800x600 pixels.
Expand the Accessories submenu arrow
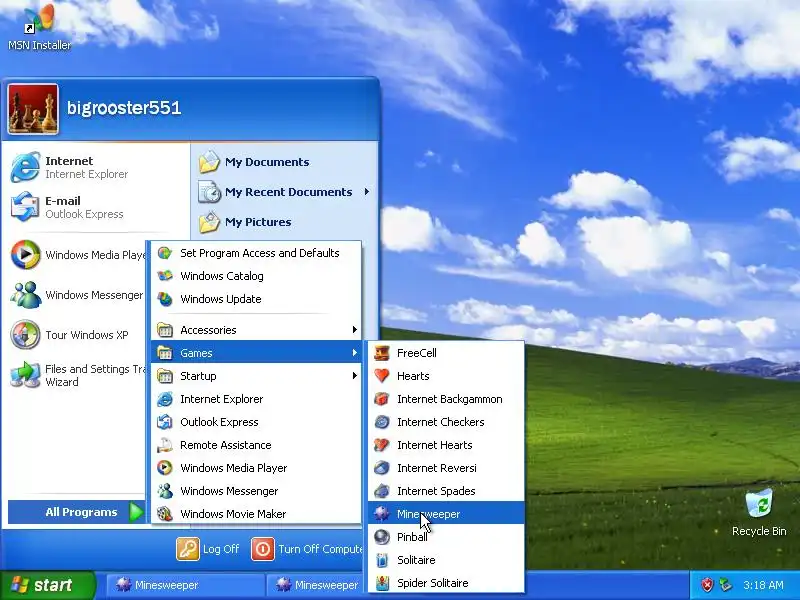pyautogui.click(x=355, y=330)
